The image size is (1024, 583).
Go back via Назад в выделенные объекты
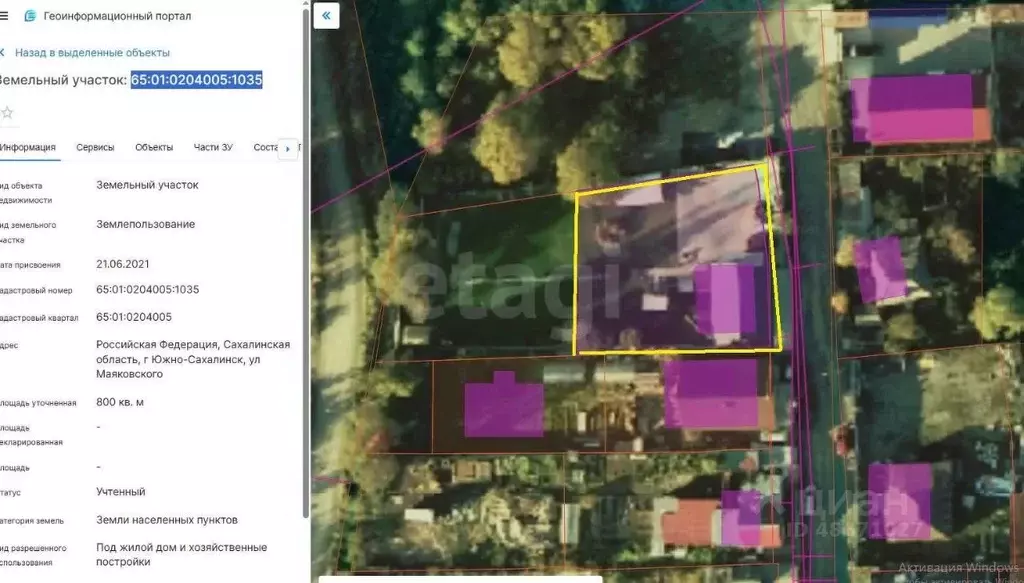pyautogui.click(x=92, y=52)
